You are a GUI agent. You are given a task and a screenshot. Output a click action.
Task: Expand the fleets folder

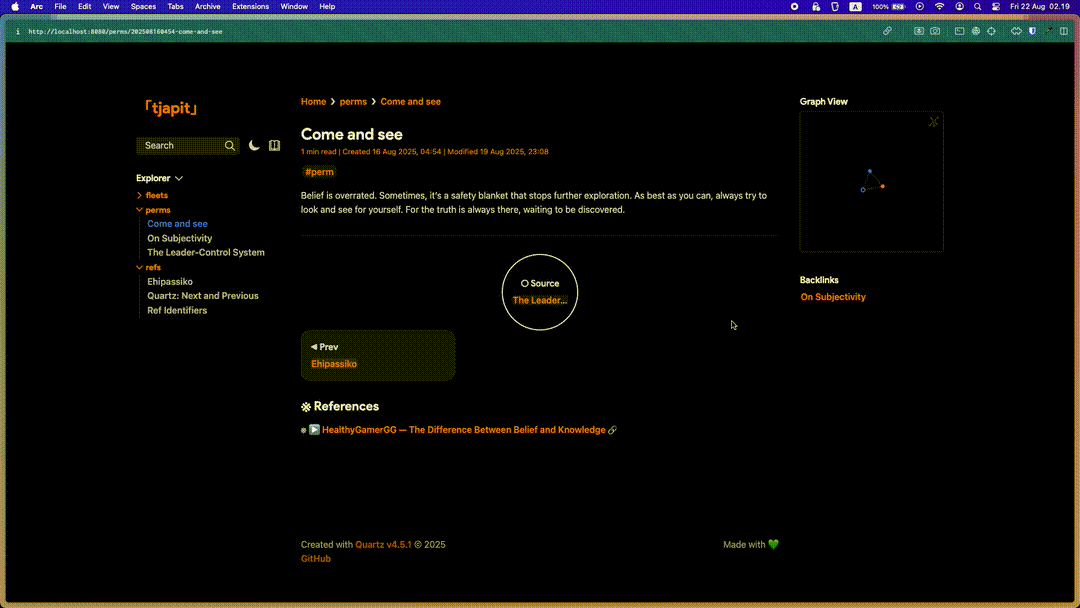click(156, 195)
